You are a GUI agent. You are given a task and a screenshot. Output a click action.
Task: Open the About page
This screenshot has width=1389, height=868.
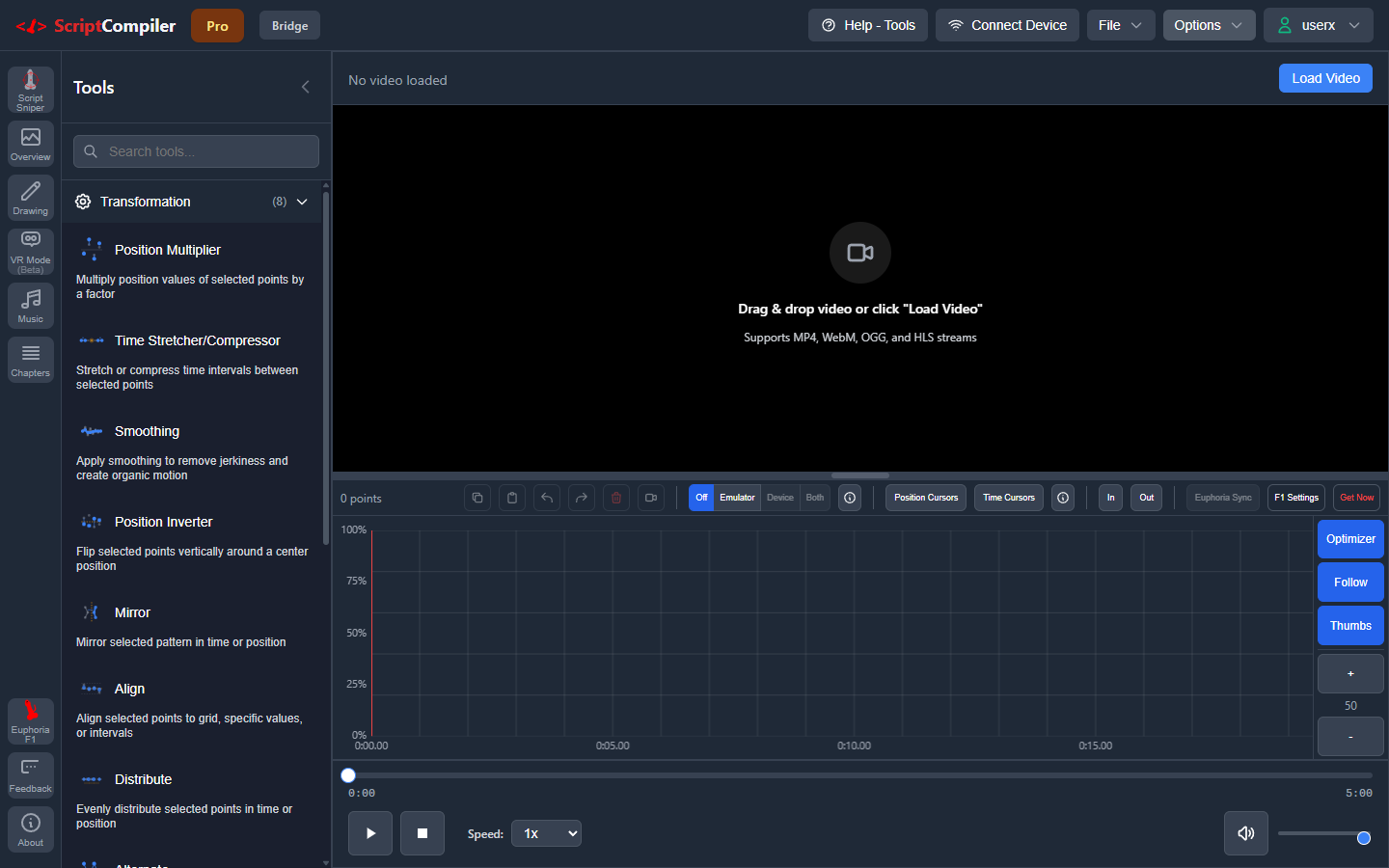pos(31,829)
